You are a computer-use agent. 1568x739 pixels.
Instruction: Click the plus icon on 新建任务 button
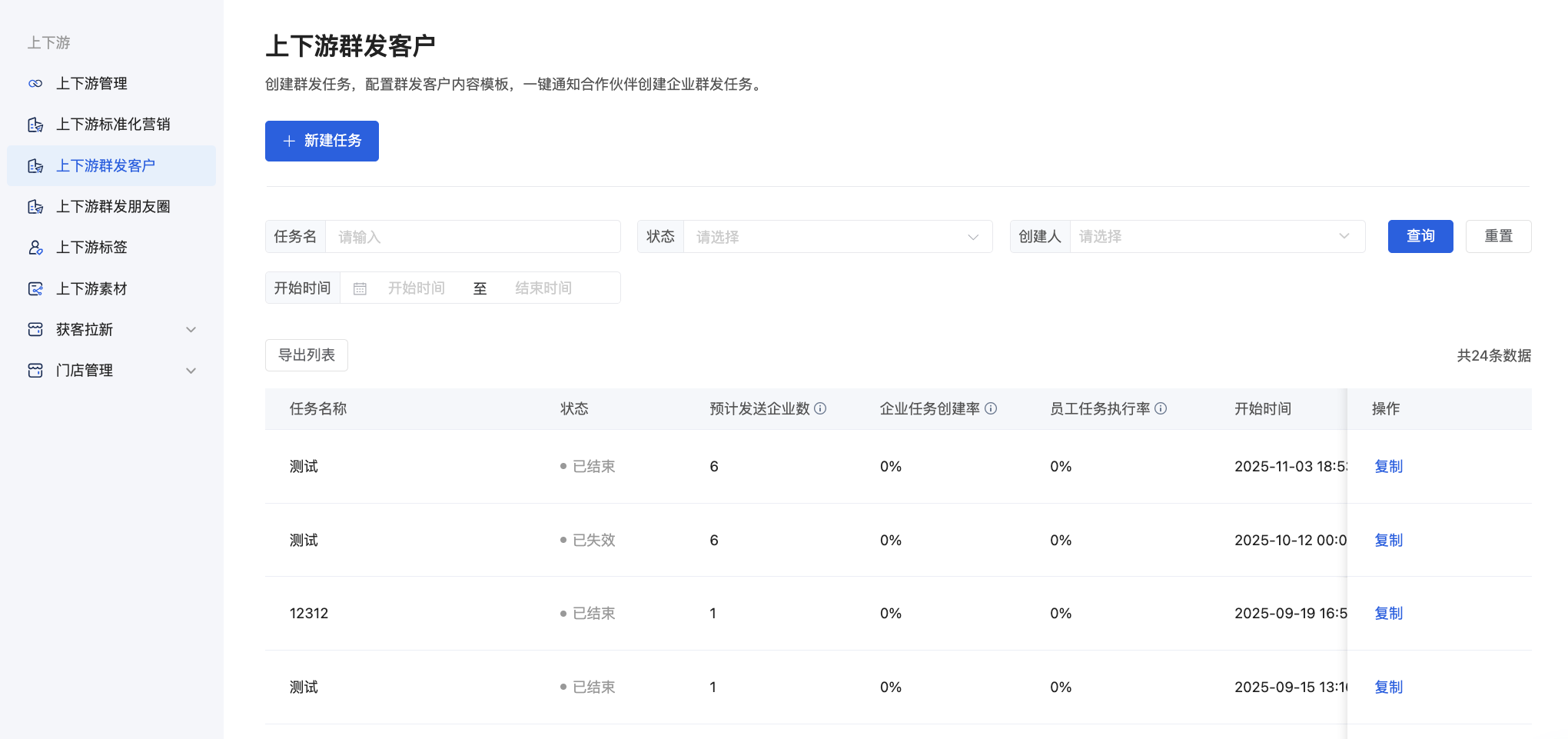coord(289,141)
